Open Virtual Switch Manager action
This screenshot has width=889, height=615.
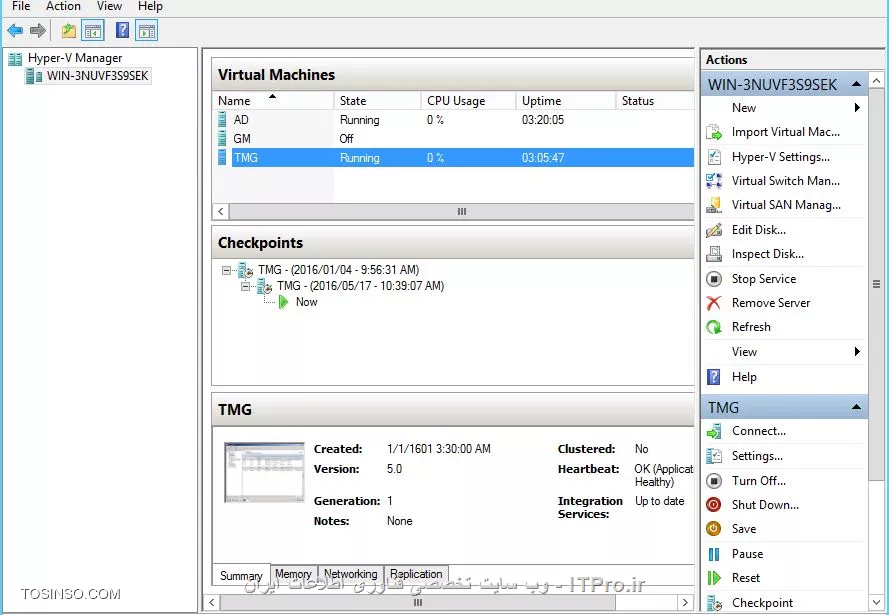[x=786, y=181]
